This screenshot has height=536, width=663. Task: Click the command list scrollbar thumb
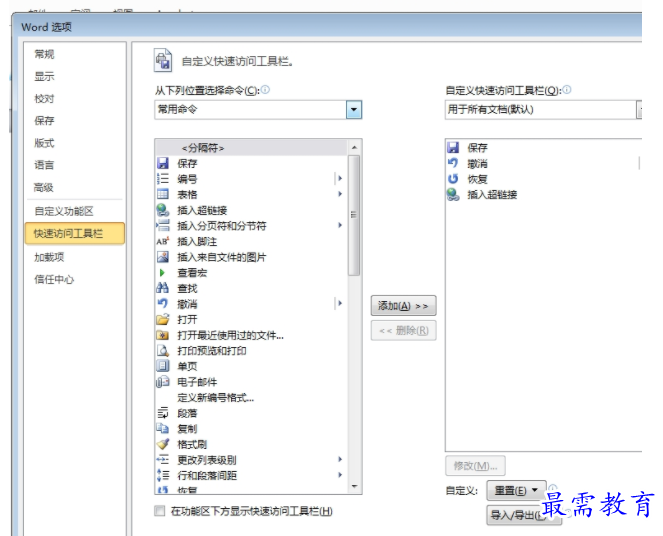click(354, 215)
